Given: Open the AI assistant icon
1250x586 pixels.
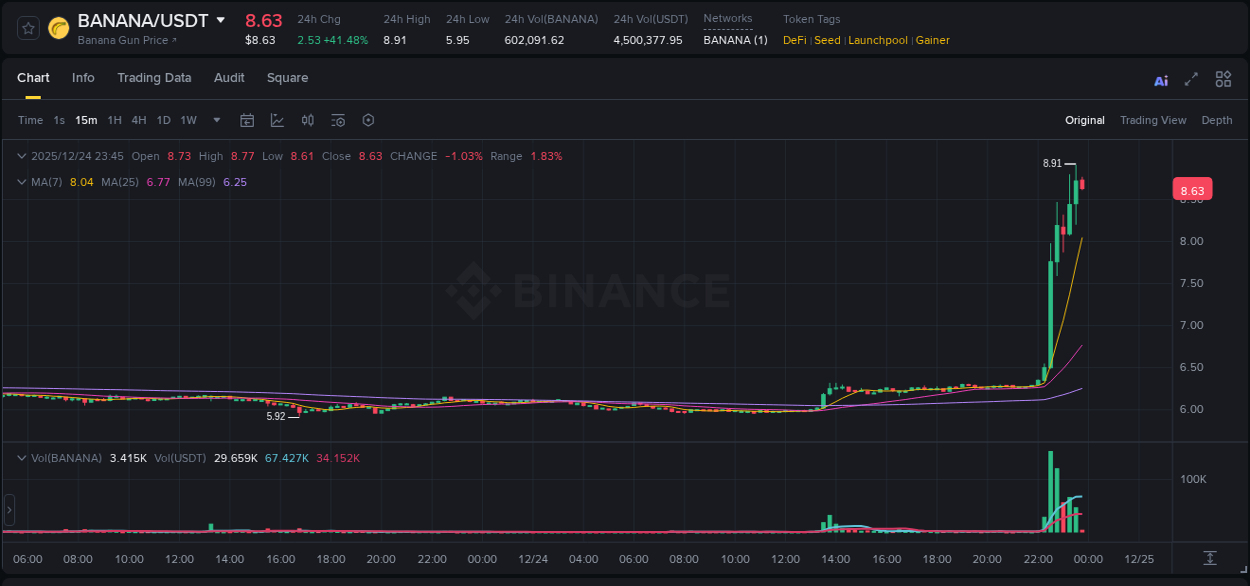Looking at the screenshot, I should coord(1161,79).
